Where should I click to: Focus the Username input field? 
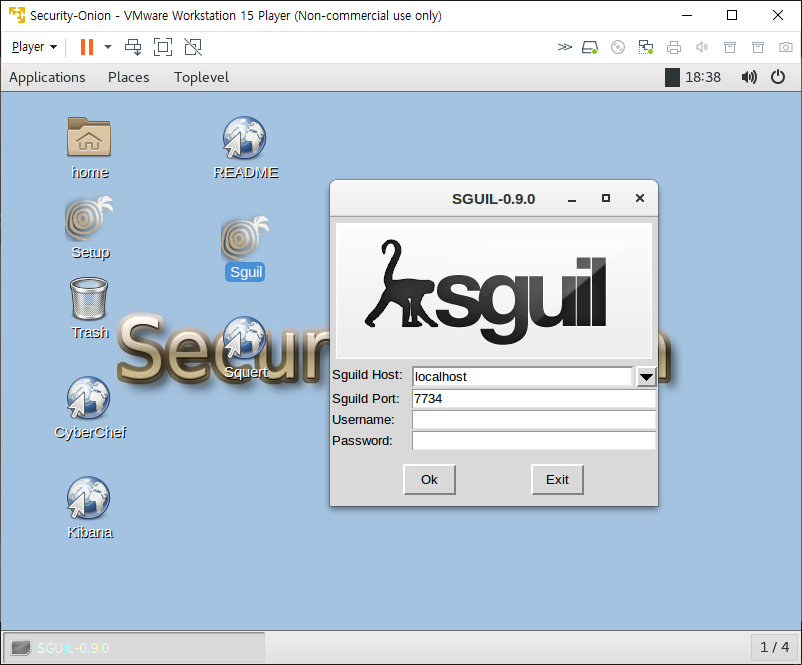pos(533,419)
